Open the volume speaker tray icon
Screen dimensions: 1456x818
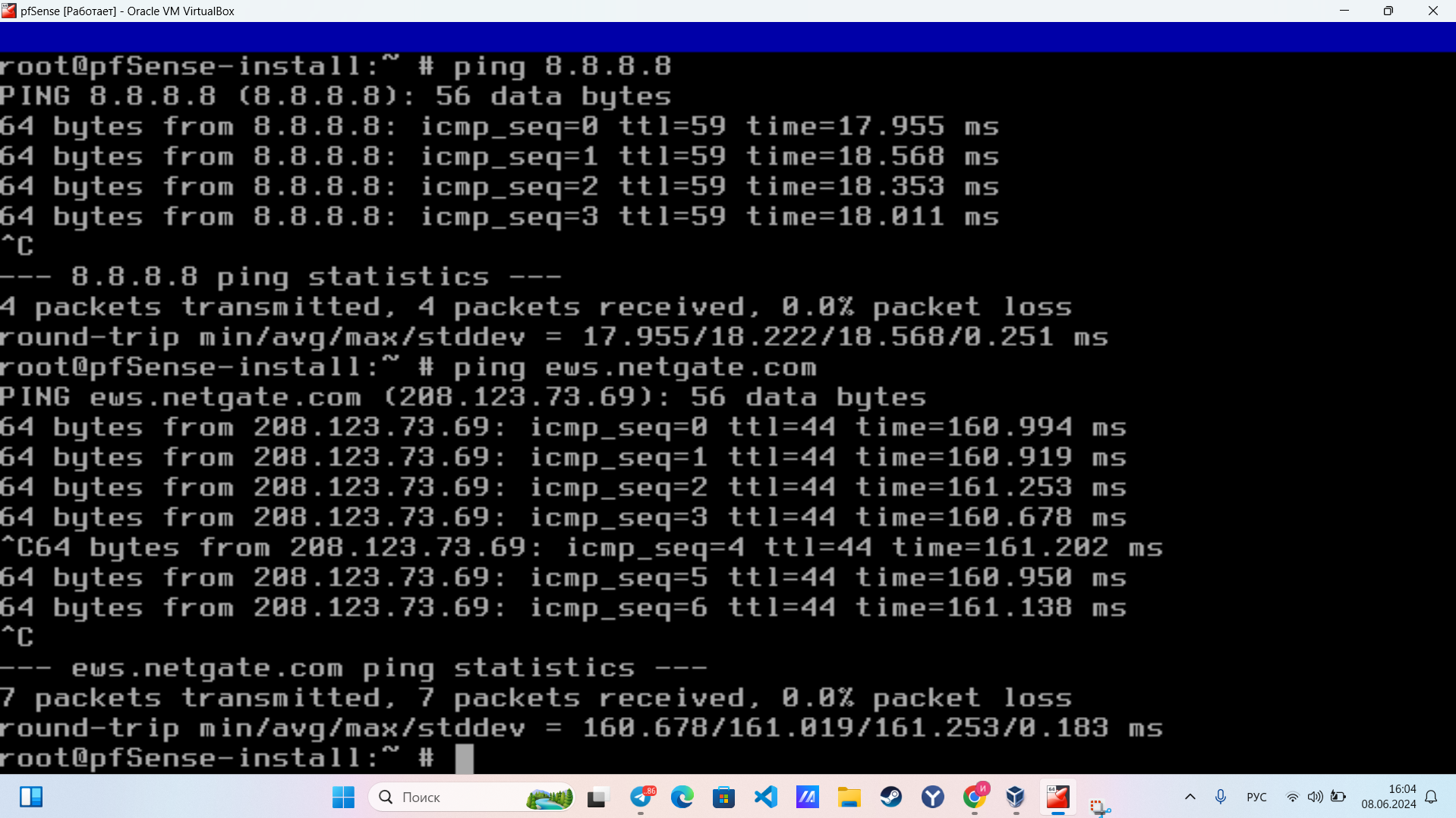click(x=1316, y=797)
